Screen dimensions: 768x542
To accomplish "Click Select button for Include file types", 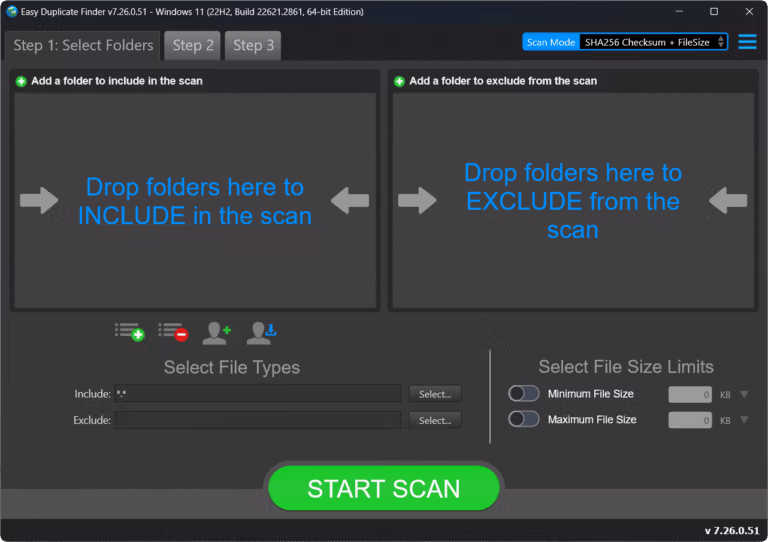I will [435, 394].
